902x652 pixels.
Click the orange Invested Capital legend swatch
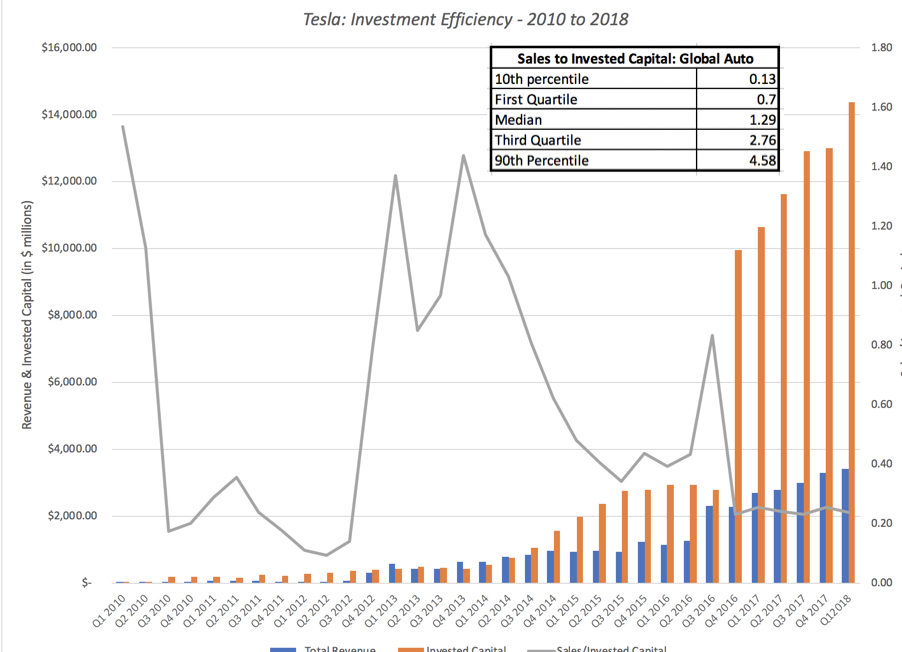(411, 650)
